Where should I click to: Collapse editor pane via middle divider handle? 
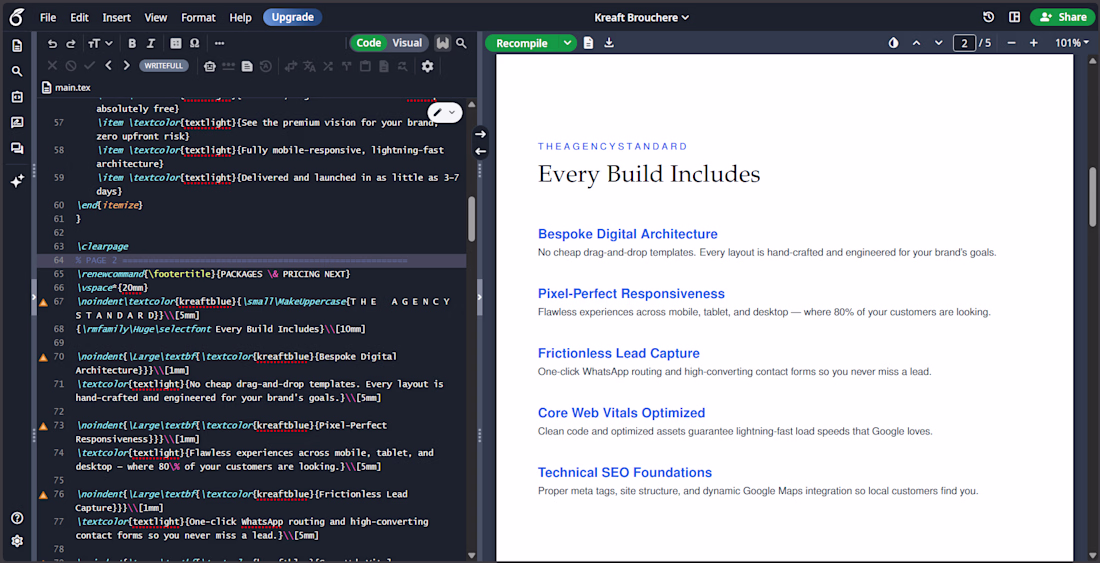[480, 297]
